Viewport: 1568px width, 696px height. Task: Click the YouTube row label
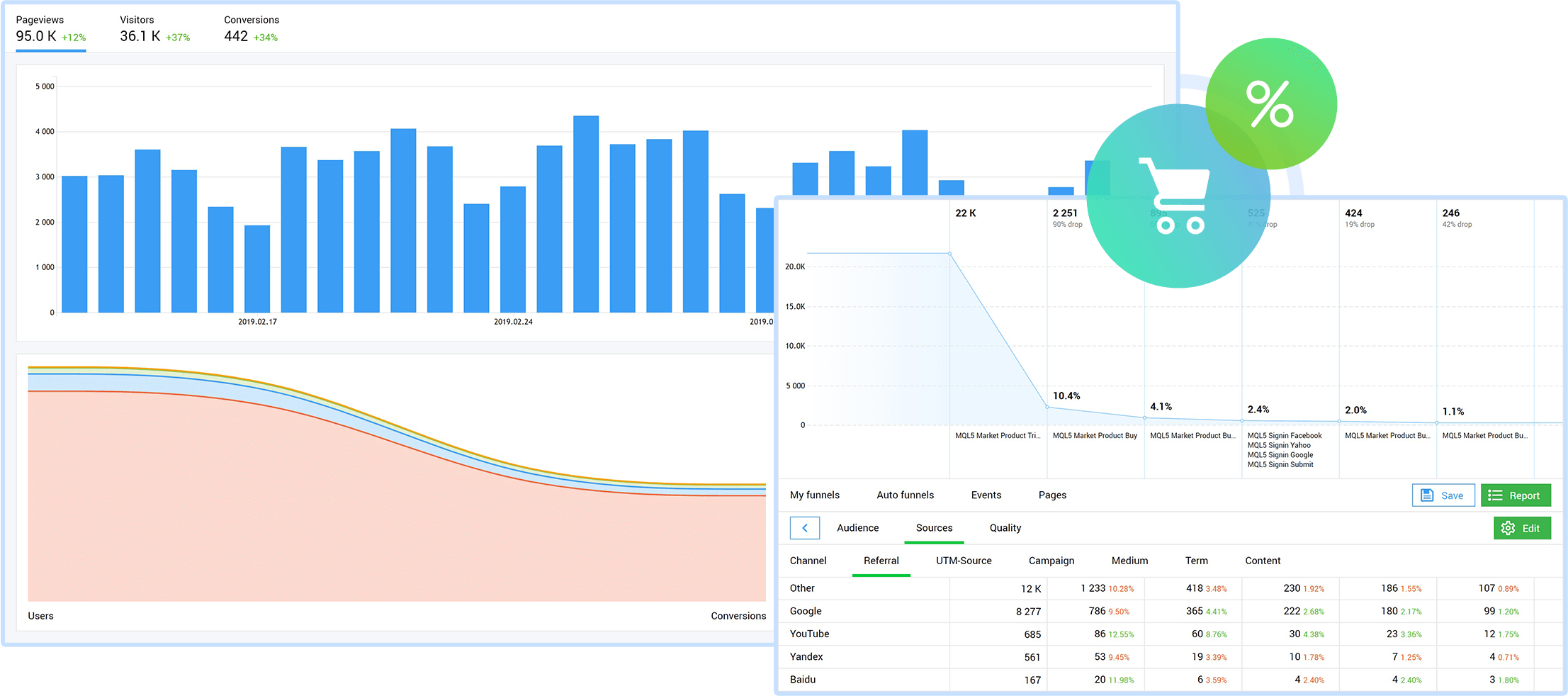coord(809,634)
